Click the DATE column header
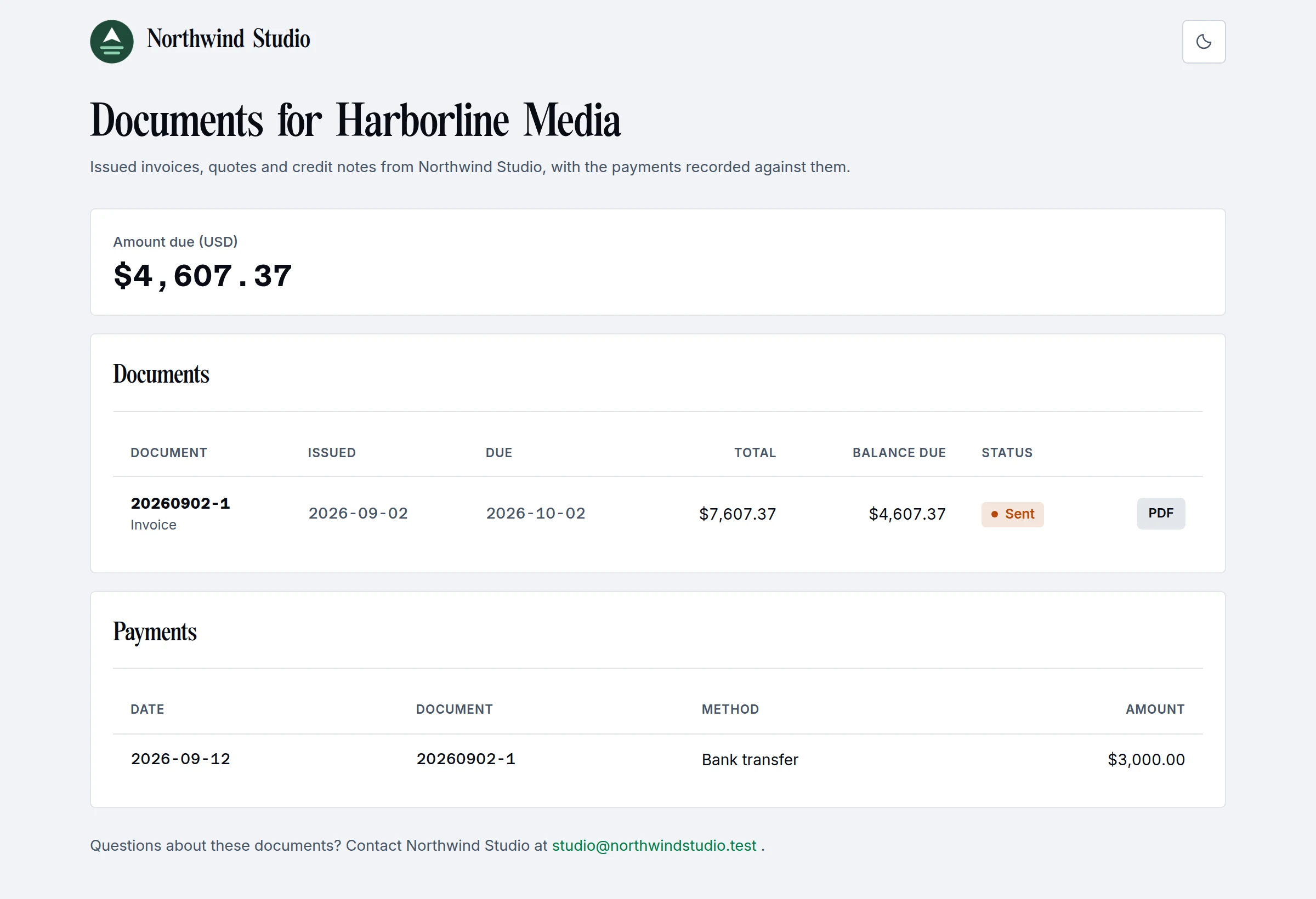 148,709
